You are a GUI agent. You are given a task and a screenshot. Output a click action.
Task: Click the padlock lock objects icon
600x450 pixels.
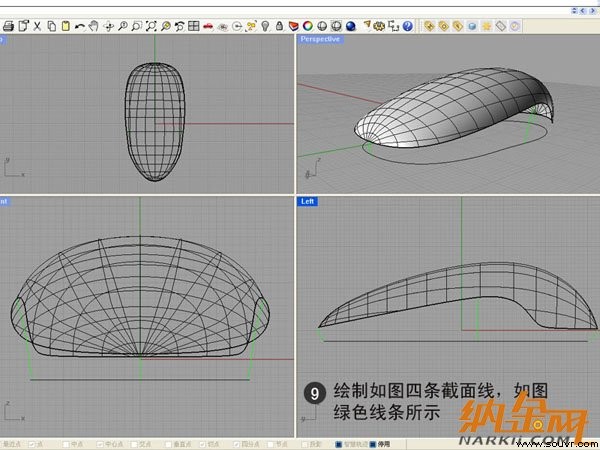[279, 26]
